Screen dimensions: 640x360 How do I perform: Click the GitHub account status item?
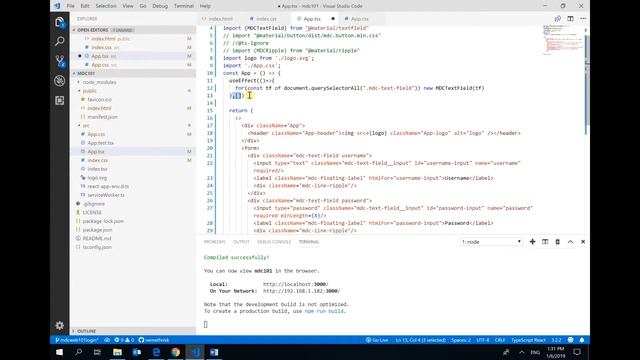(153, 340)
